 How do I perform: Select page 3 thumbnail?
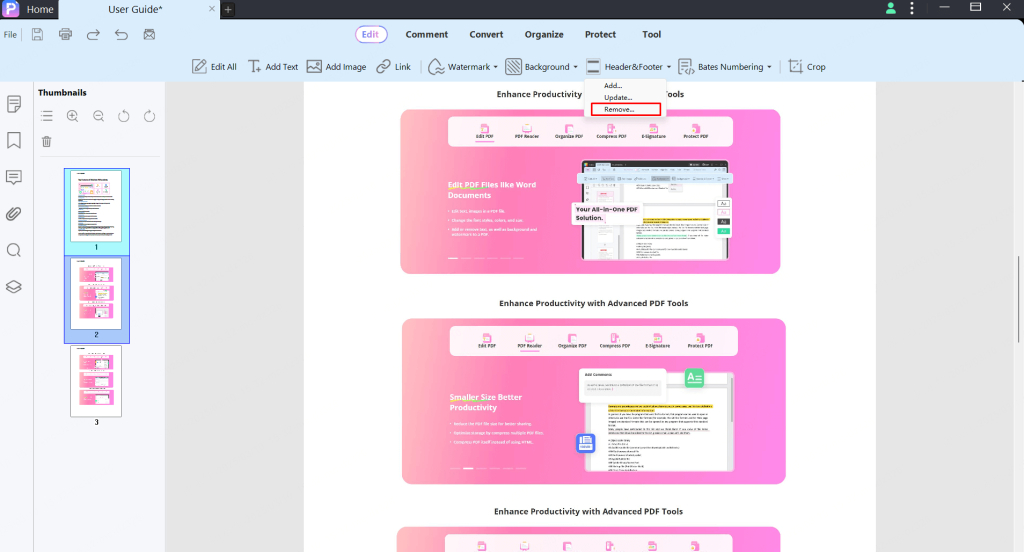(x=96, y=381)
